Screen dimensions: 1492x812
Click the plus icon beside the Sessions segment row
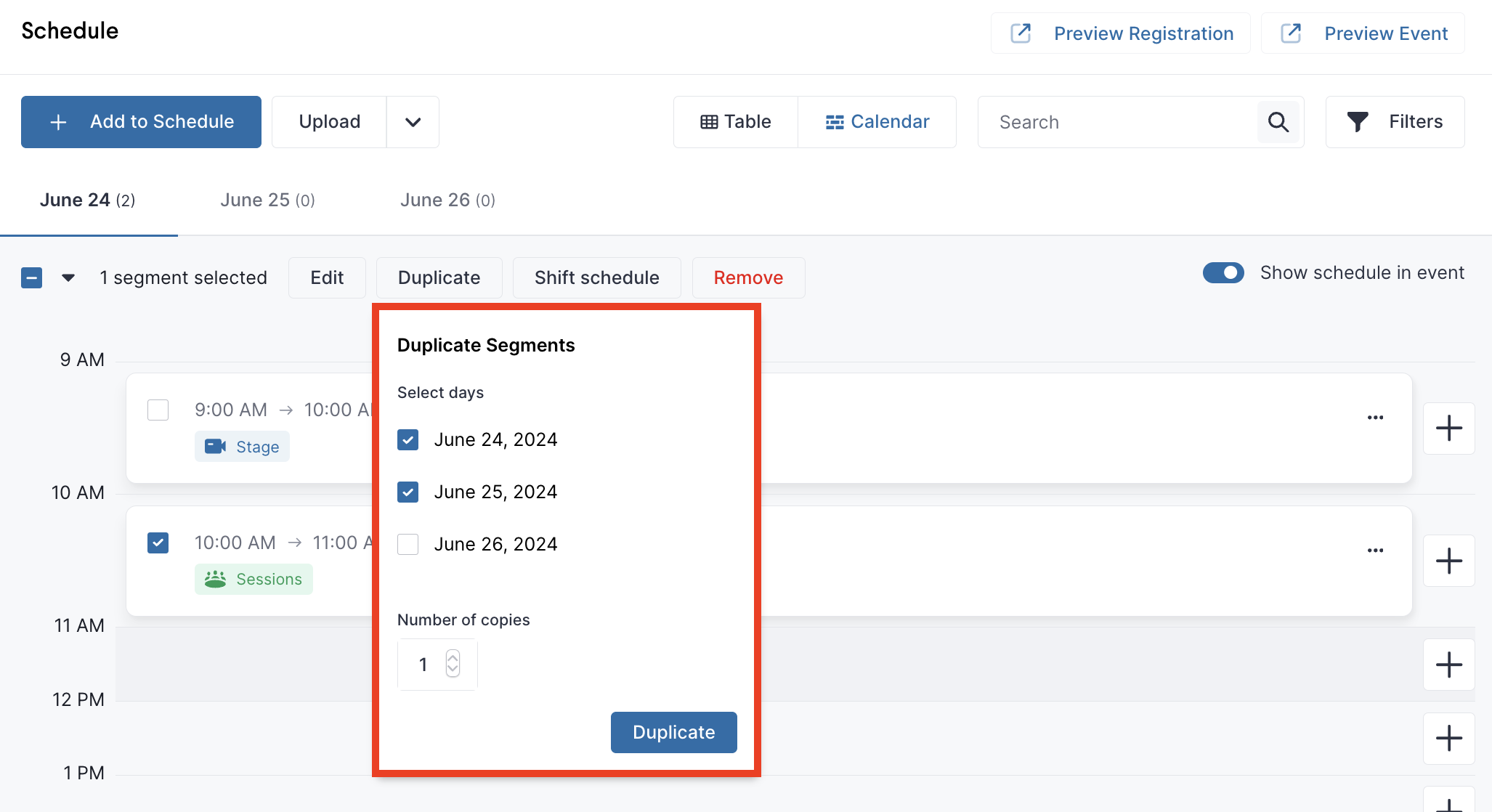pos(1448,560)
